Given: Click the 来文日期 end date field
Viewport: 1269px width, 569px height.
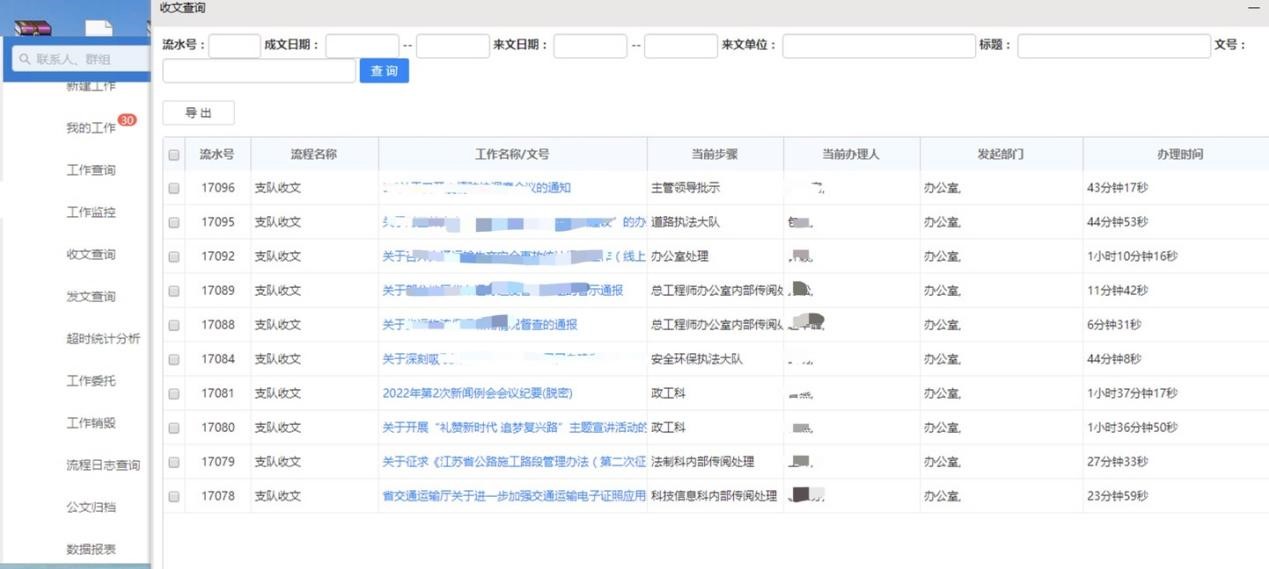Looking at the screenshot, I should pyautogui.click(x=680, y=46).
